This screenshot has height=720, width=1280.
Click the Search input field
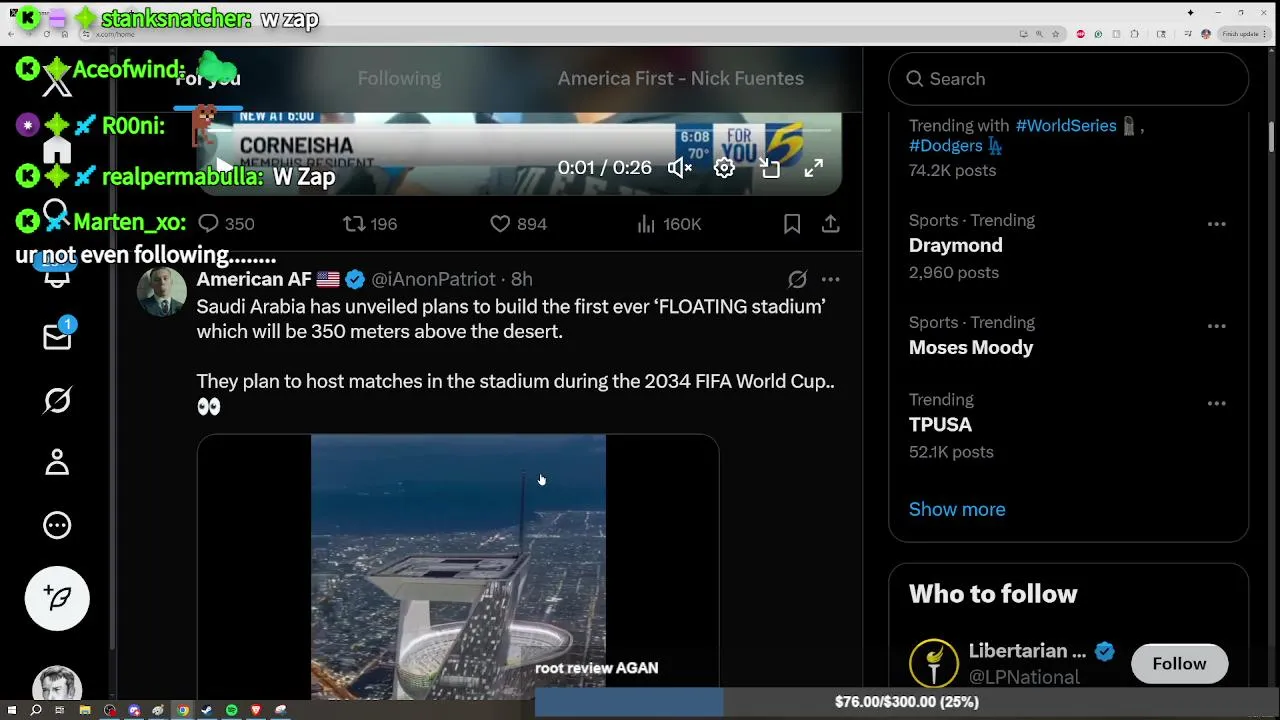pyautogui.click(x=1068, y=79)
